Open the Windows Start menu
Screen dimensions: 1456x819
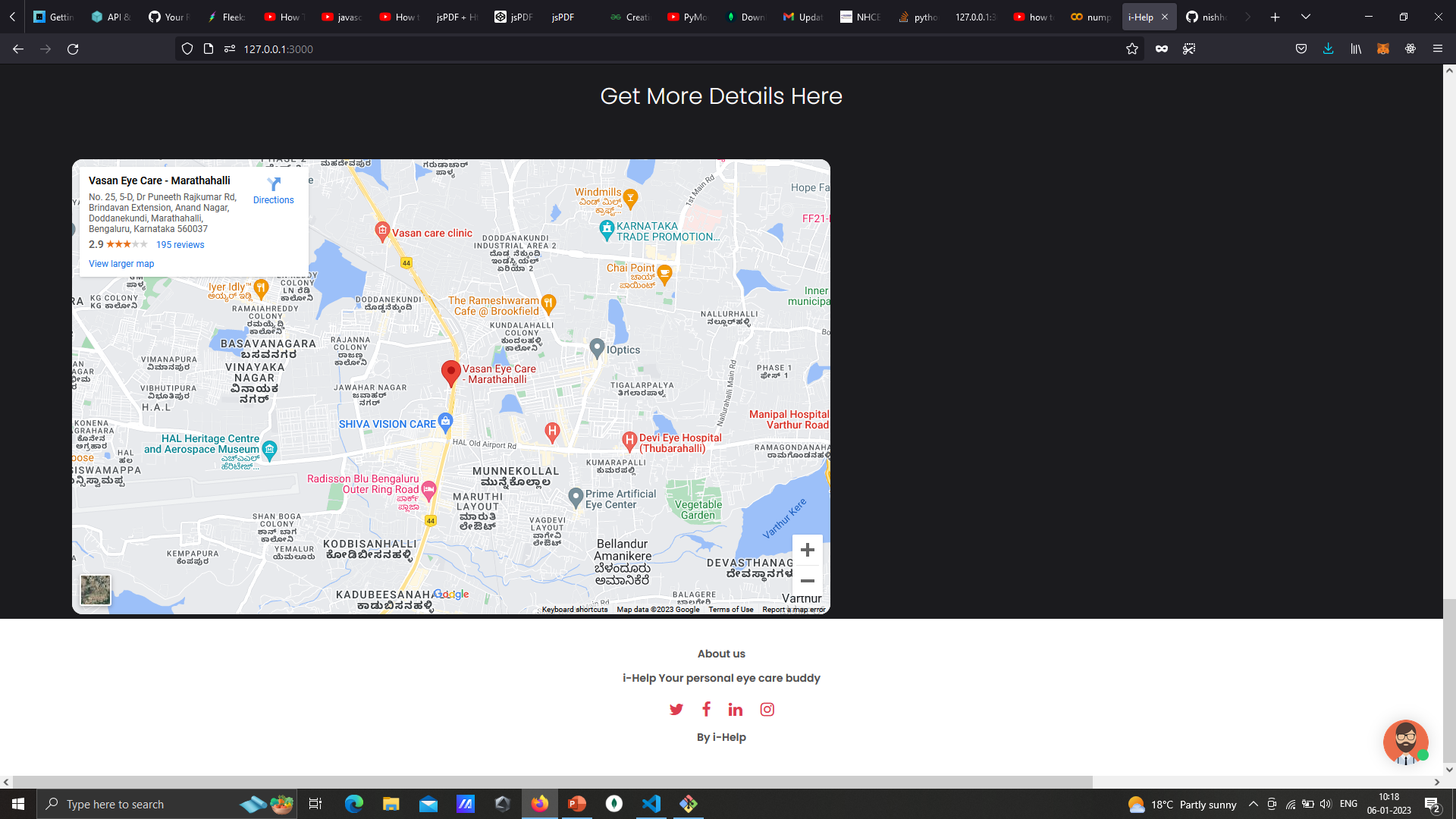18,804
